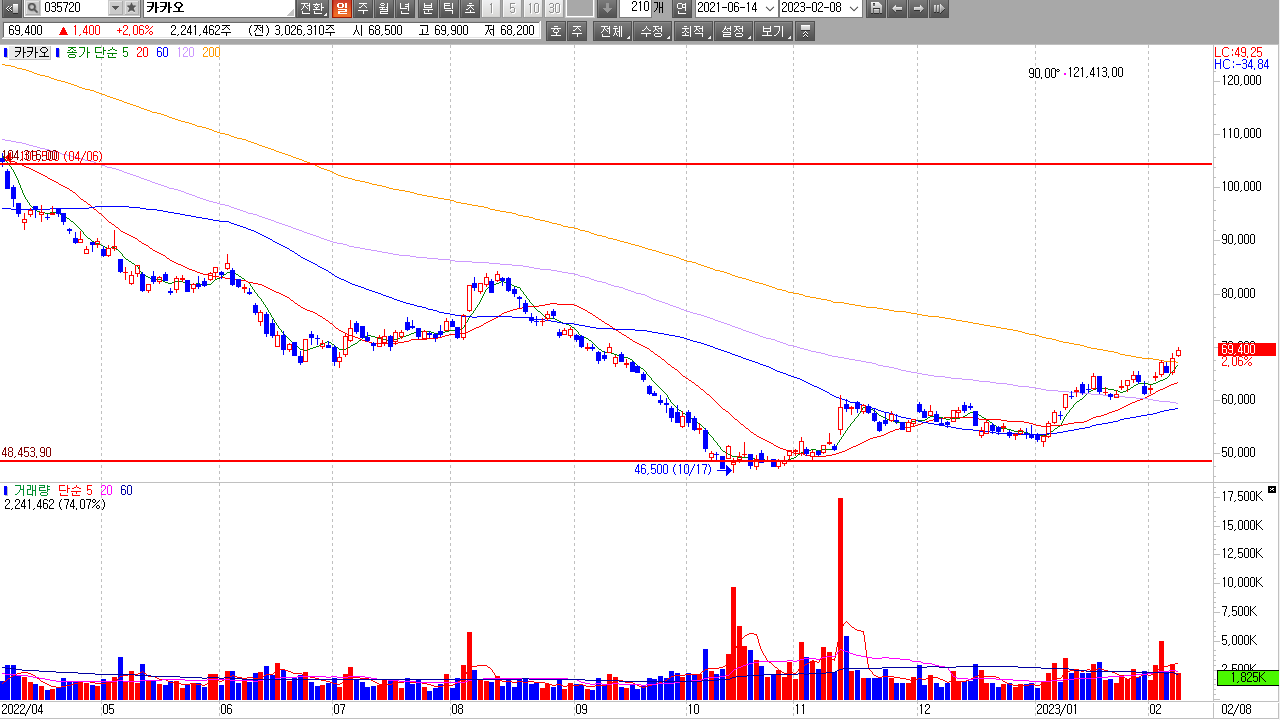Click the 연 toggle next to count

coord(681,8)
